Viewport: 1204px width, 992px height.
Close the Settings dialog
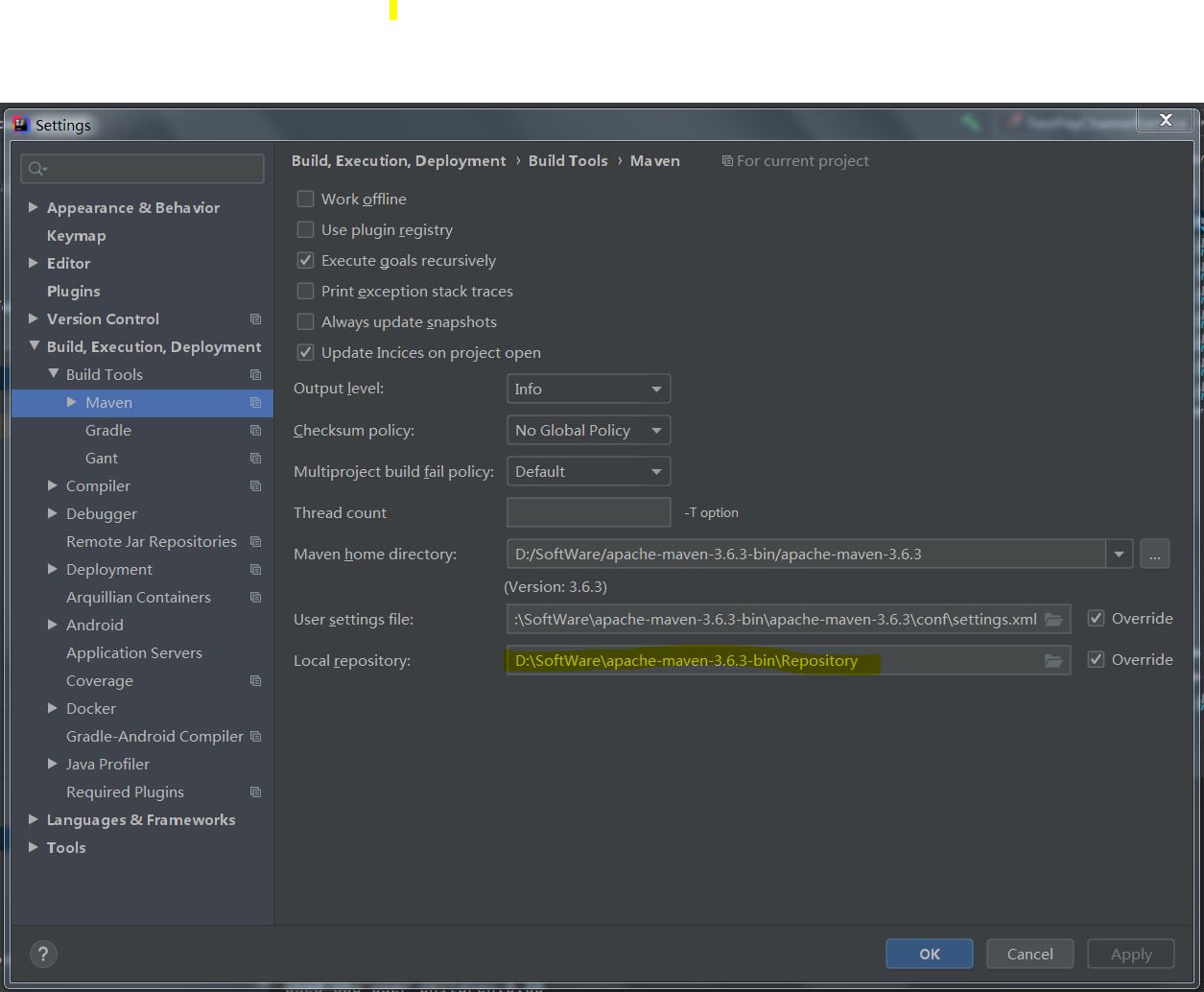[1166, 120]
